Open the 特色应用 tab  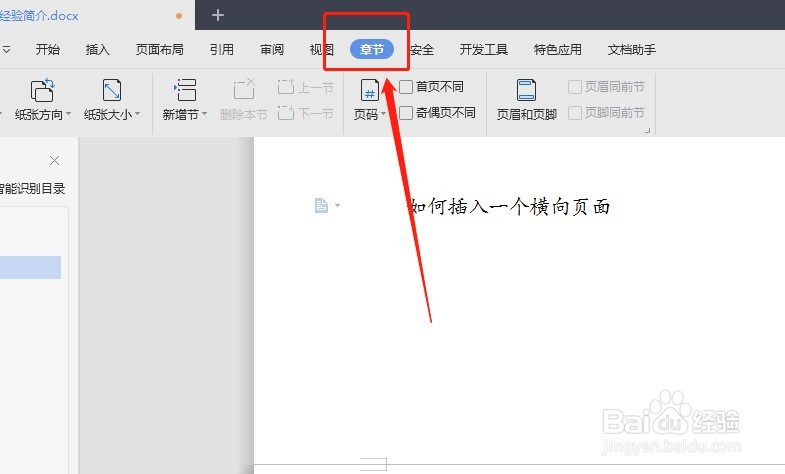pyautogui.click(x=558, y=50)
